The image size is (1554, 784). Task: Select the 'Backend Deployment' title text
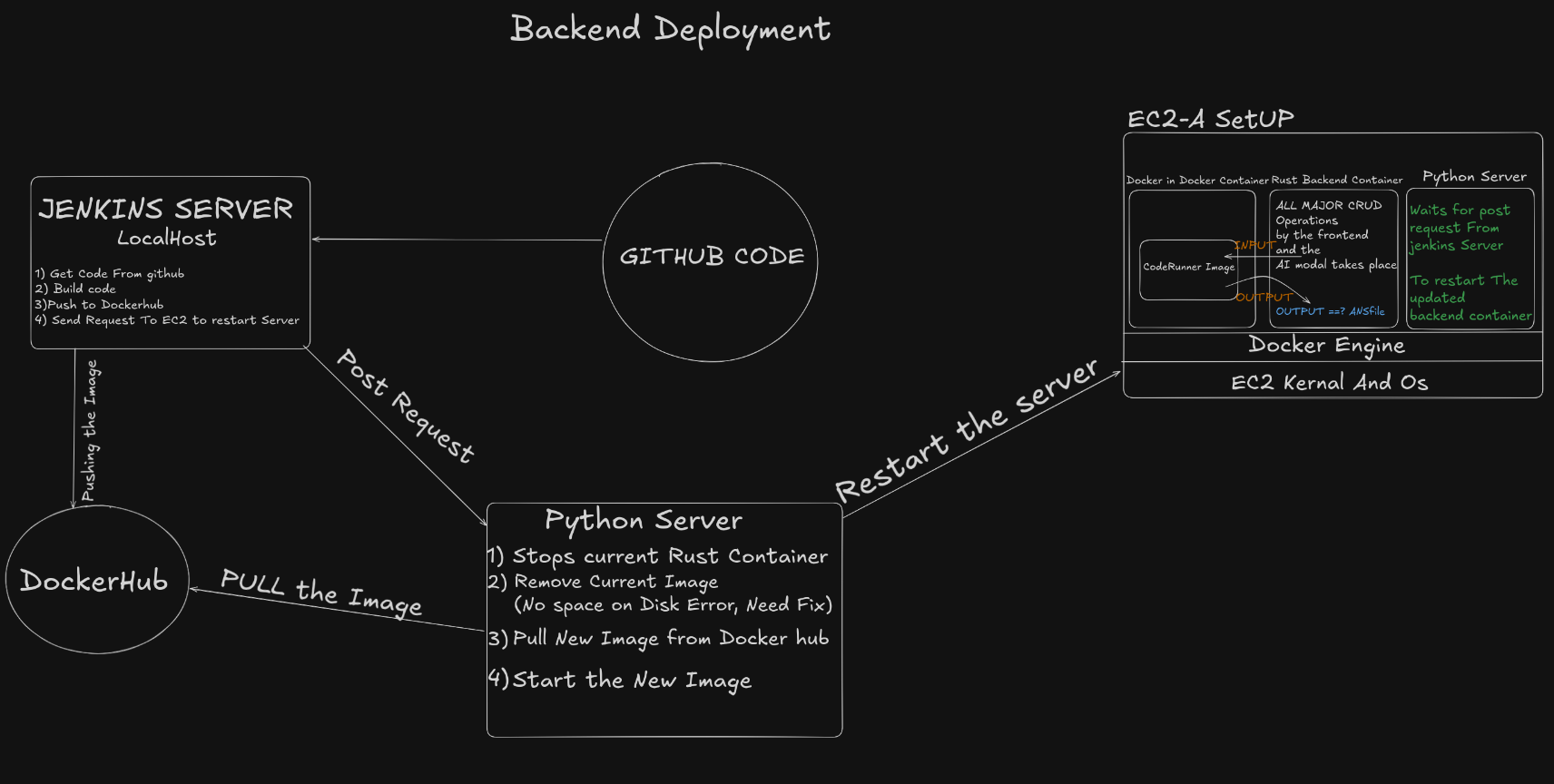pyautogui.click(x=670, y=29)
